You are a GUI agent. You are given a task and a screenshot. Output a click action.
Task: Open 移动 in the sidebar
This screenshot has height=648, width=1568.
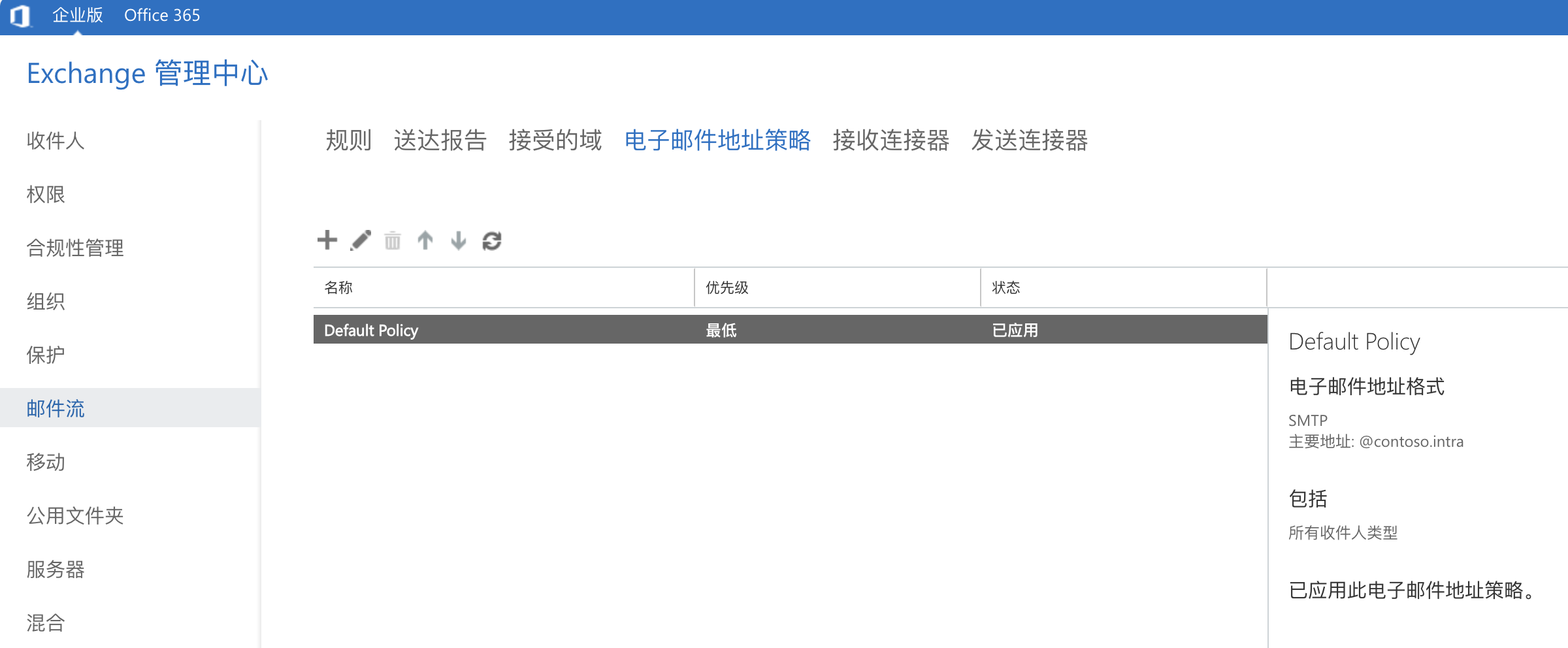(x=46, y=462)
